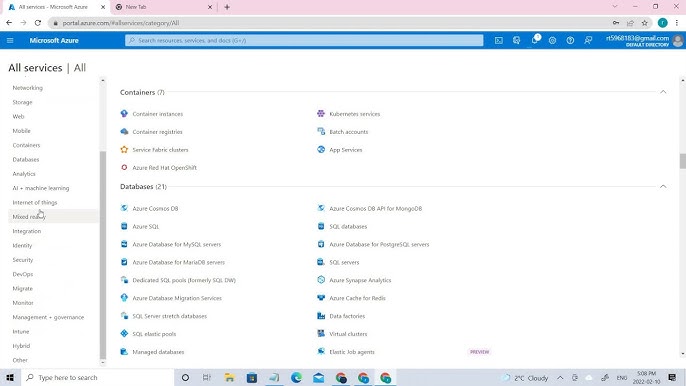The width and height of the screenshot is (686, 386).
Task: Reload the page in Chrome
Action: [x=38, y=23]
